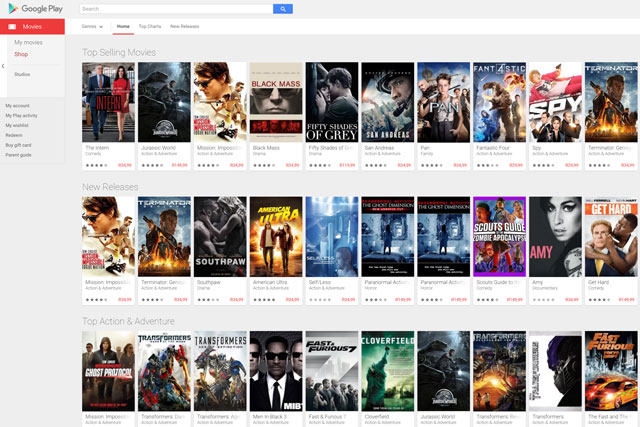
Task: Open My movies in sidebar
Action: (x=28, y=43)
